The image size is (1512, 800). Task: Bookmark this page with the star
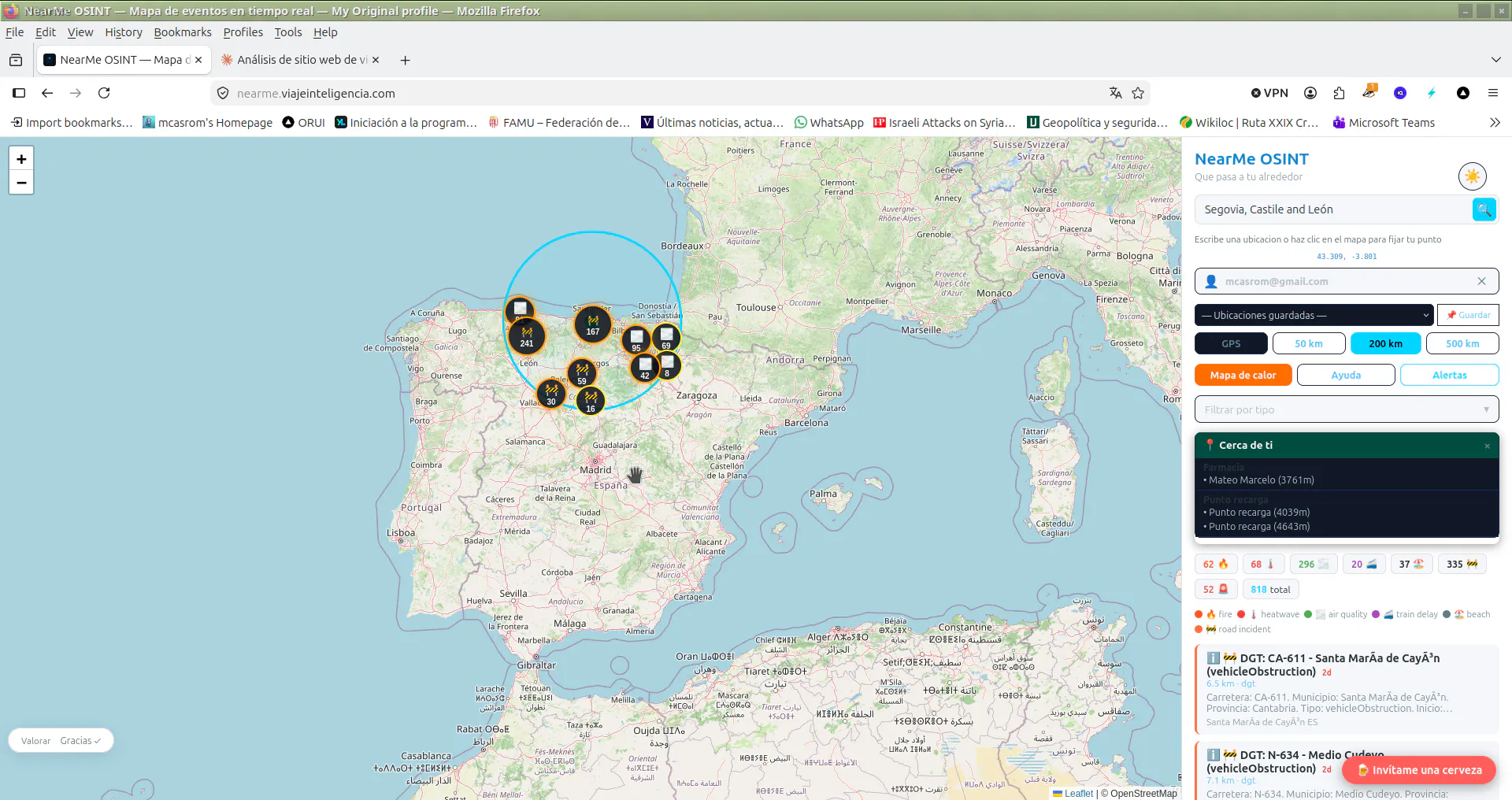pos(1138,93)
